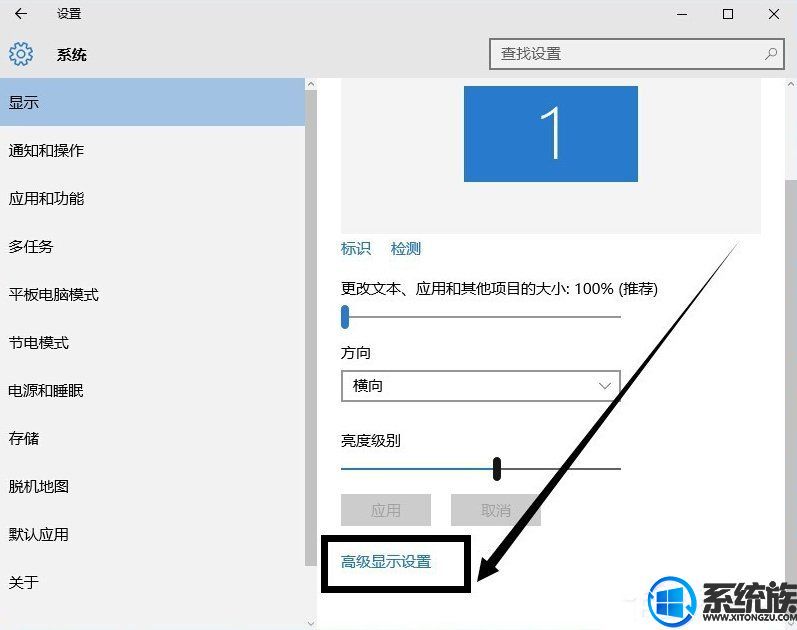Minimize the 设置 window
This screenshot has width=797, height=630.
point(682,14)
